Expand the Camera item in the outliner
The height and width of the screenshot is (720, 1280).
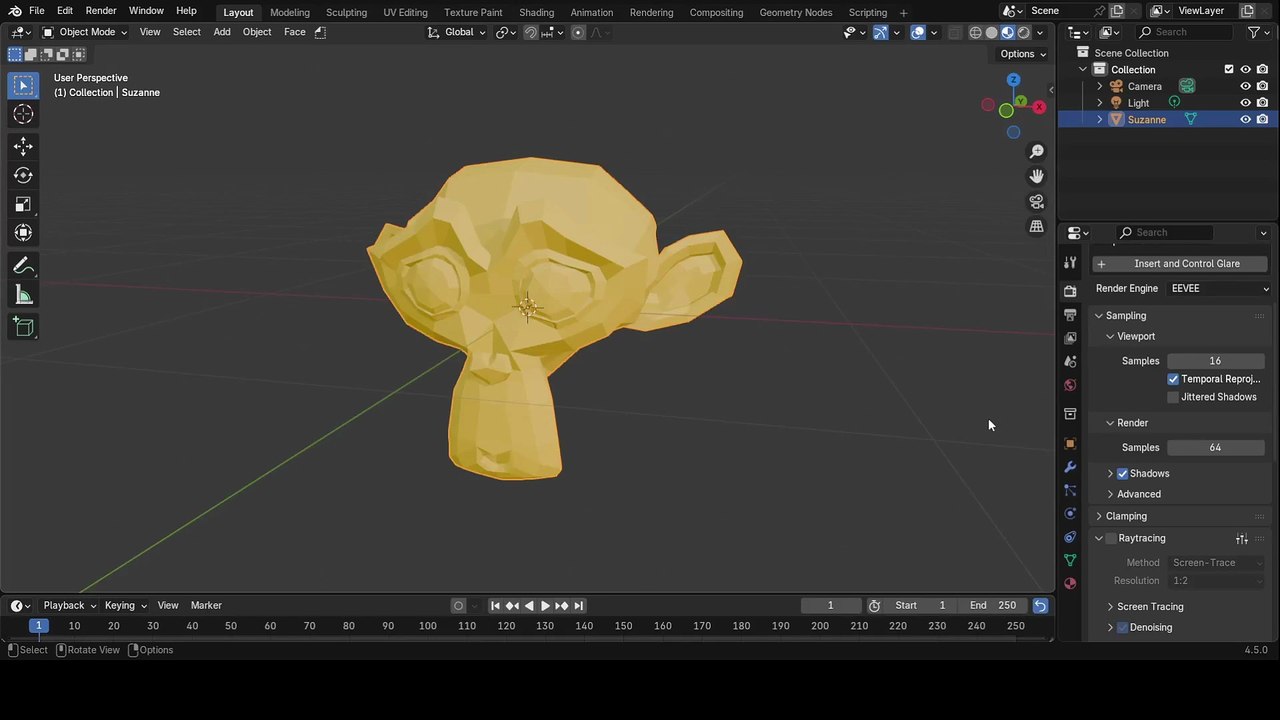(1100, 86)
